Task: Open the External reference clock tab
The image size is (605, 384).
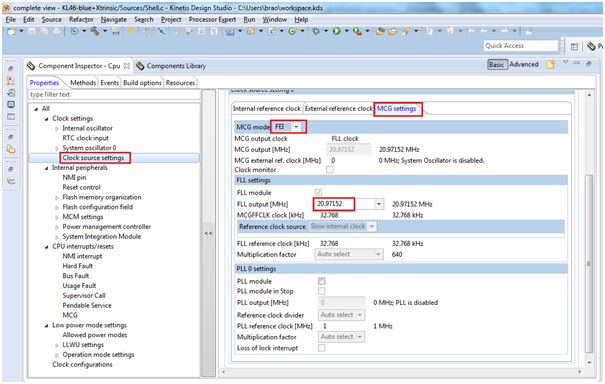Action: coord(338,108)
